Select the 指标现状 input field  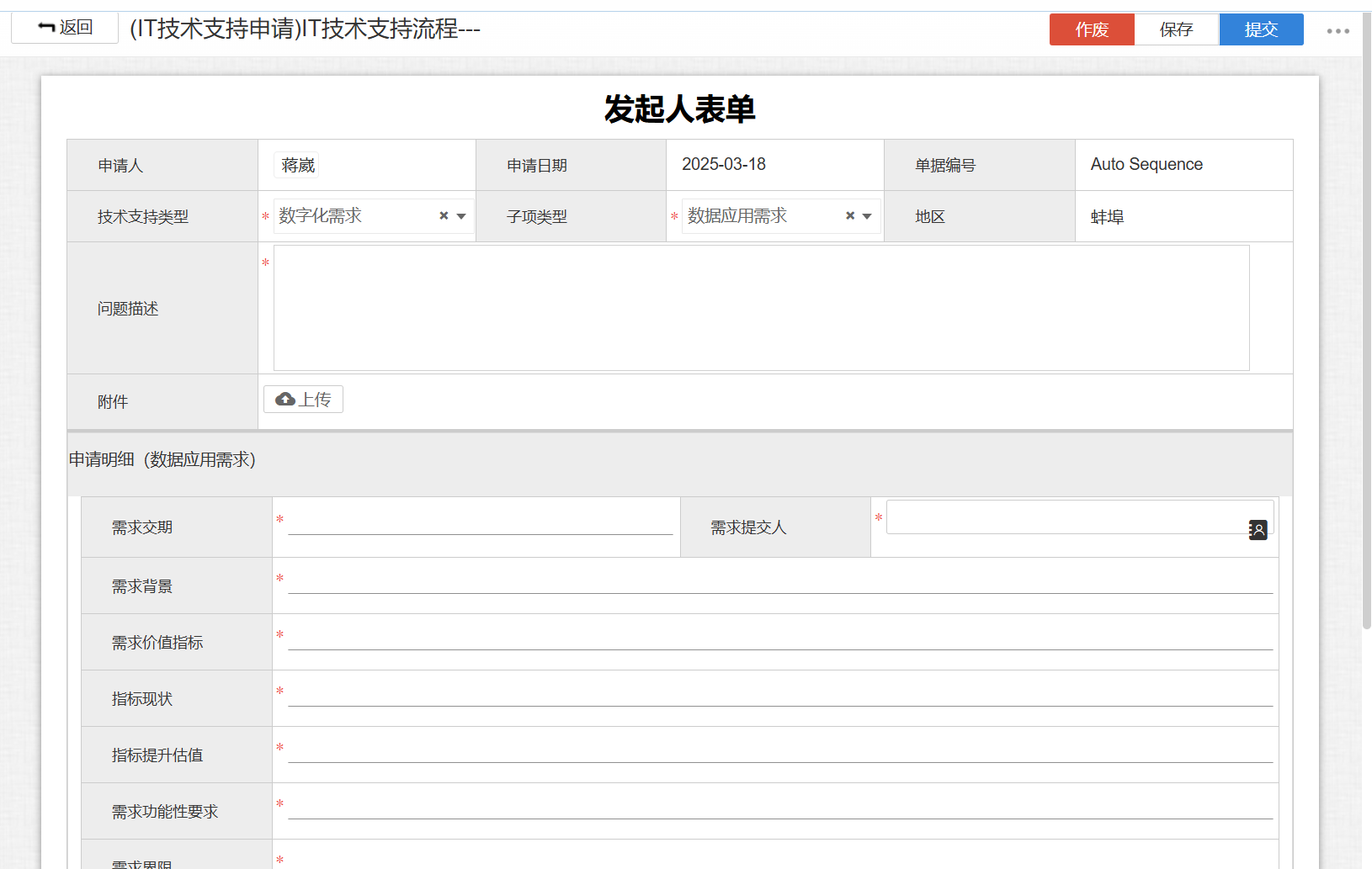779,695
